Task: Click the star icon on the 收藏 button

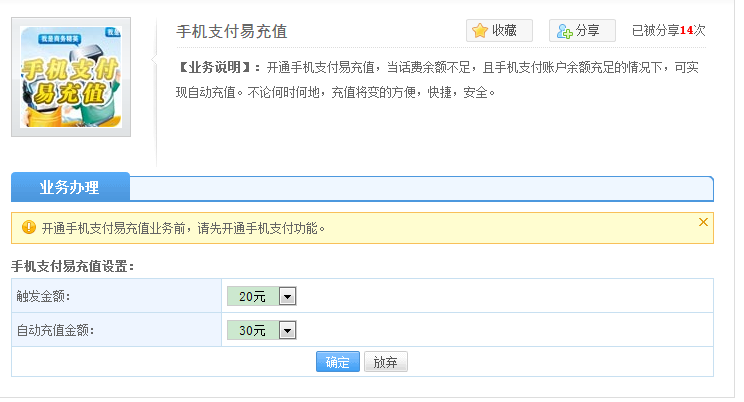Action: click(x=480, y=31)
